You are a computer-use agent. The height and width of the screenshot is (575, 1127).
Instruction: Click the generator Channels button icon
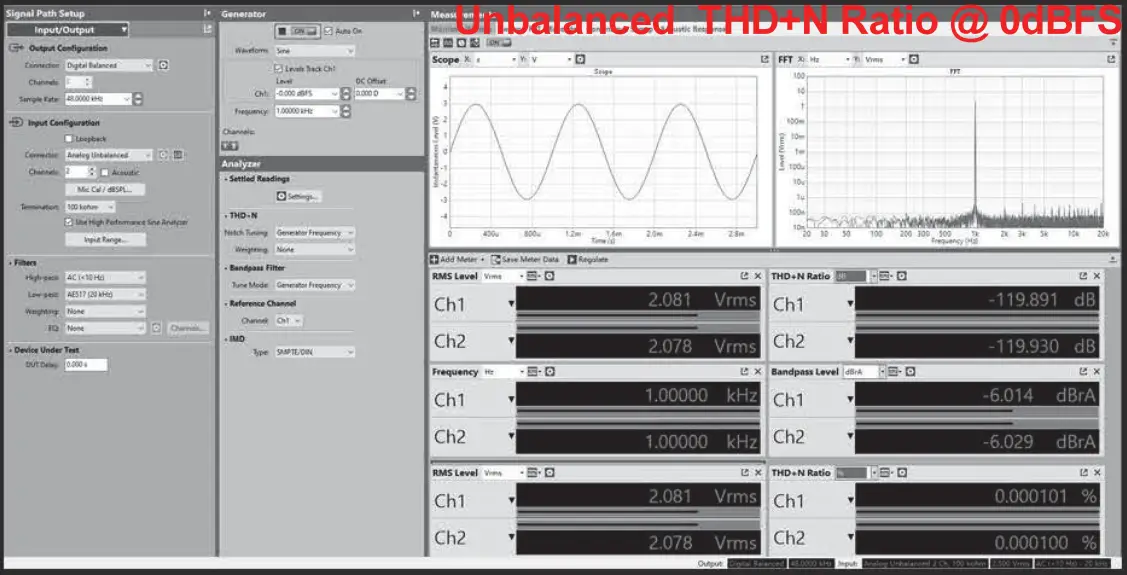point(230,144)
